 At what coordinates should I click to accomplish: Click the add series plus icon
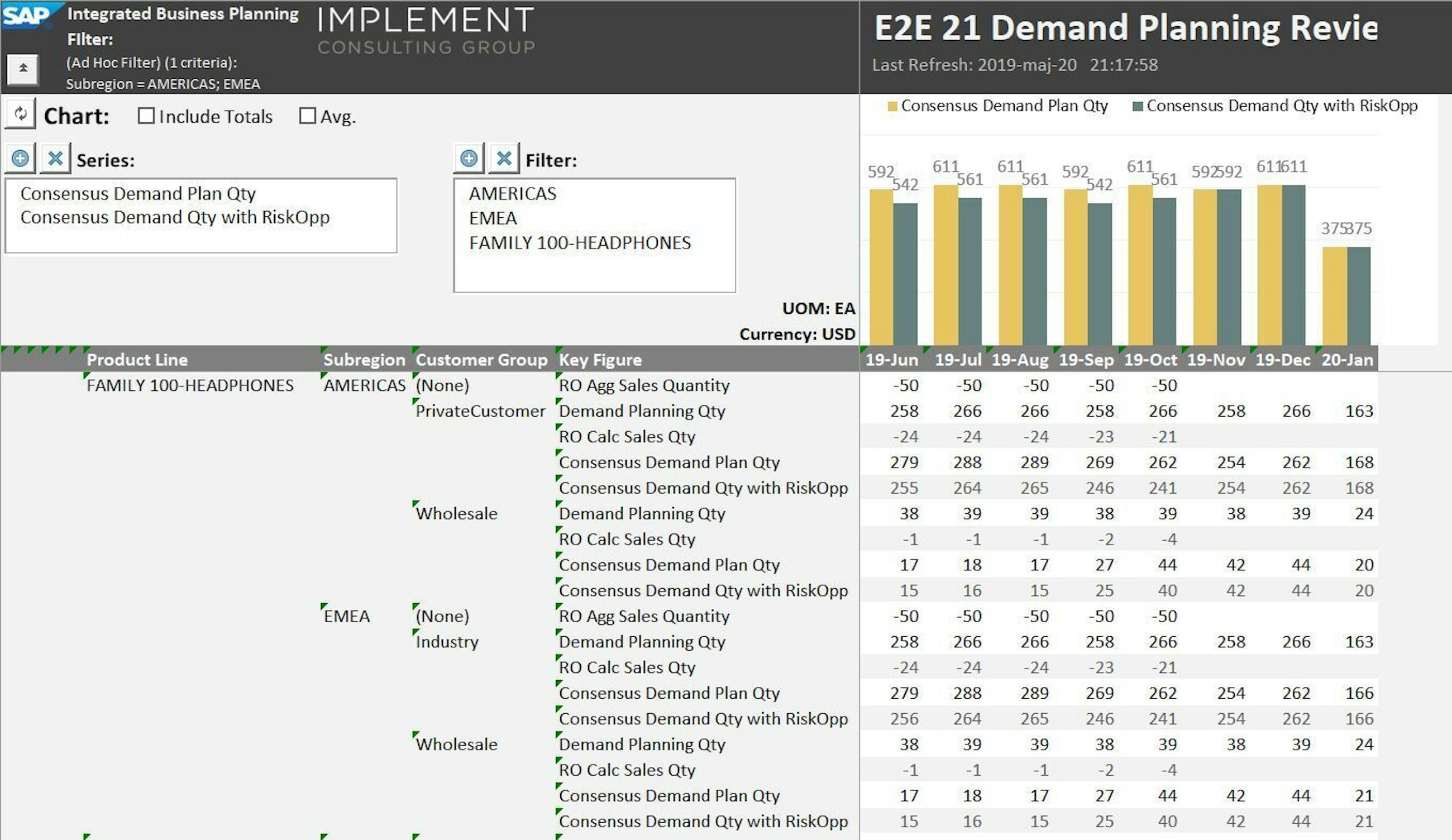coord(21,159)
